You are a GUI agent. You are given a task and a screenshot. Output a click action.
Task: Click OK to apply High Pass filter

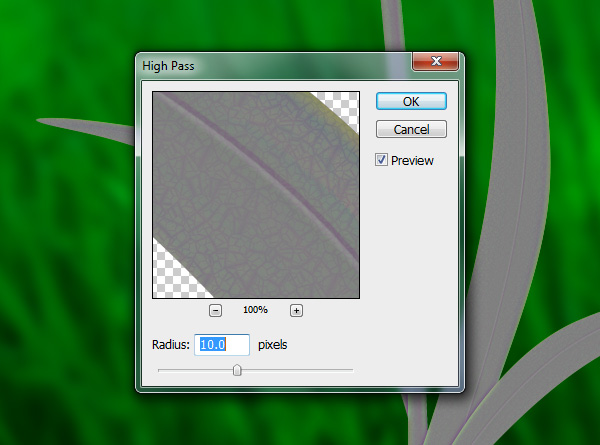point(411,101)
